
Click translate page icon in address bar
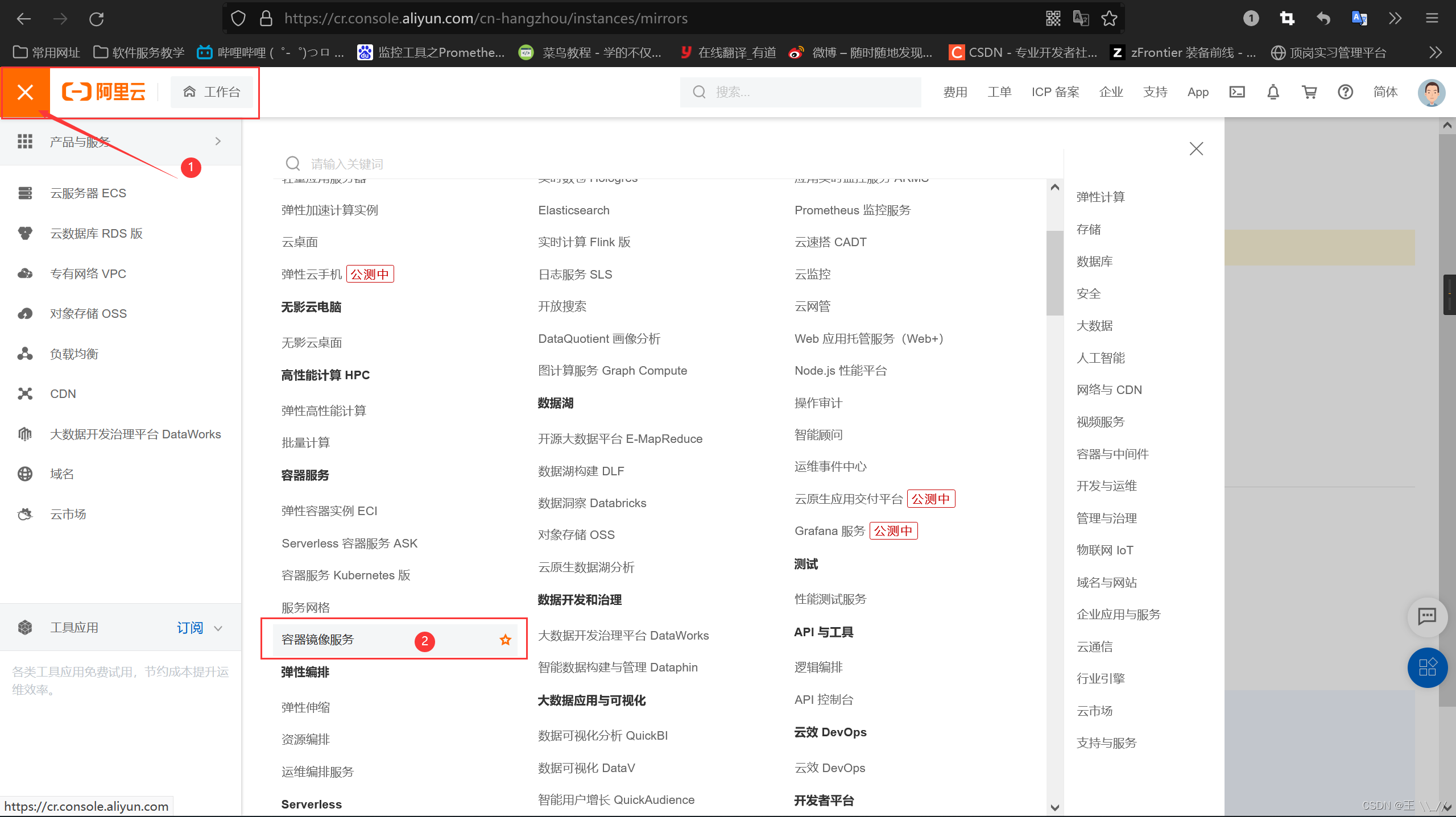click(x=1081, y=19)
